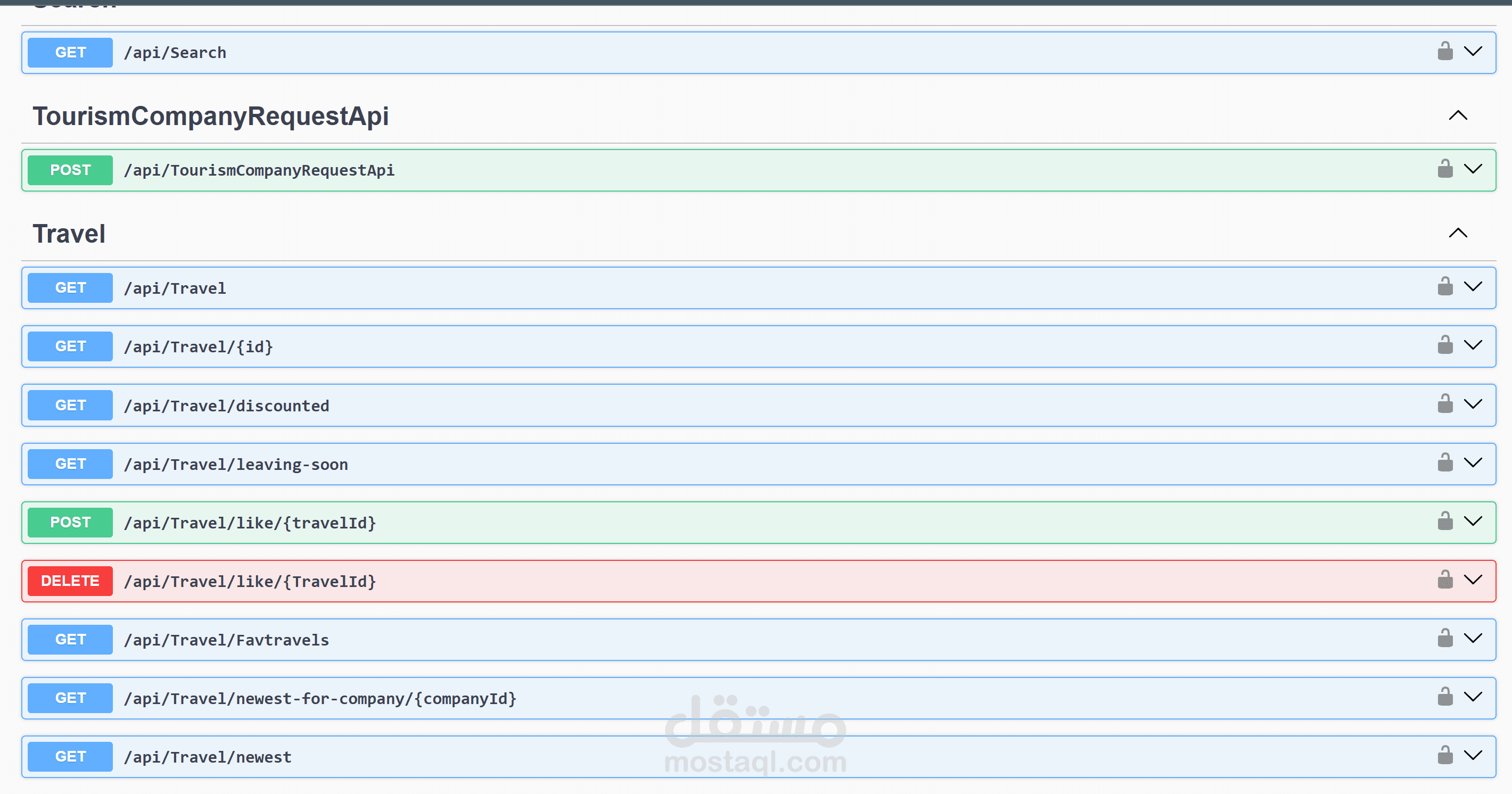Click the GET badge for /api/Travel/leaving-soon

coord(70,464)
